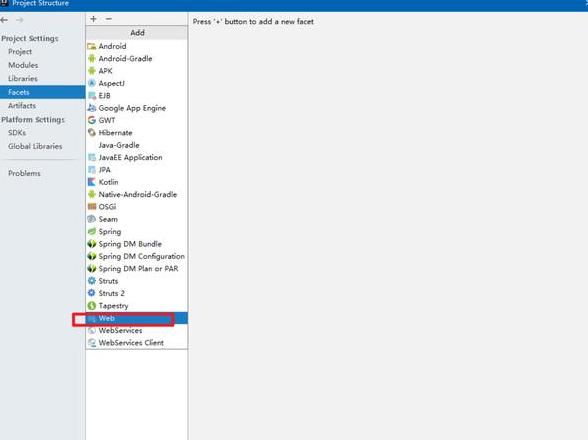This screenshot has width=588, height=440.
Task: Click the Spring leaf icon
Action: coord(92,231)
